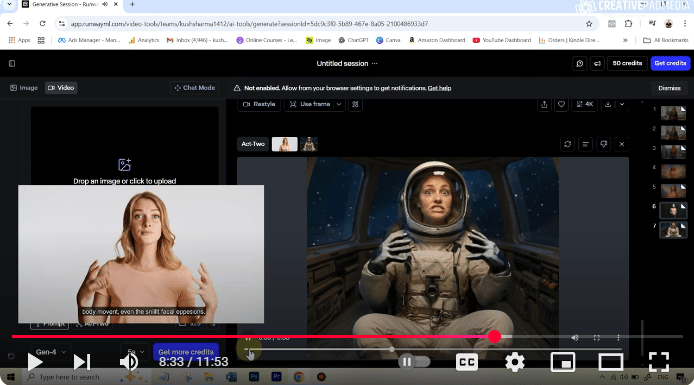The width and height of the screenshot is (694, 385).
Task: Open the announcements megaphone icon
Action: tap(597, 63)
